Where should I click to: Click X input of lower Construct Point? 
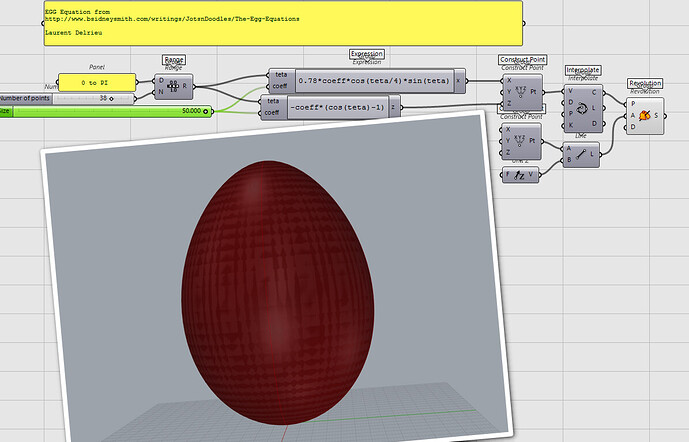(508, 130)
